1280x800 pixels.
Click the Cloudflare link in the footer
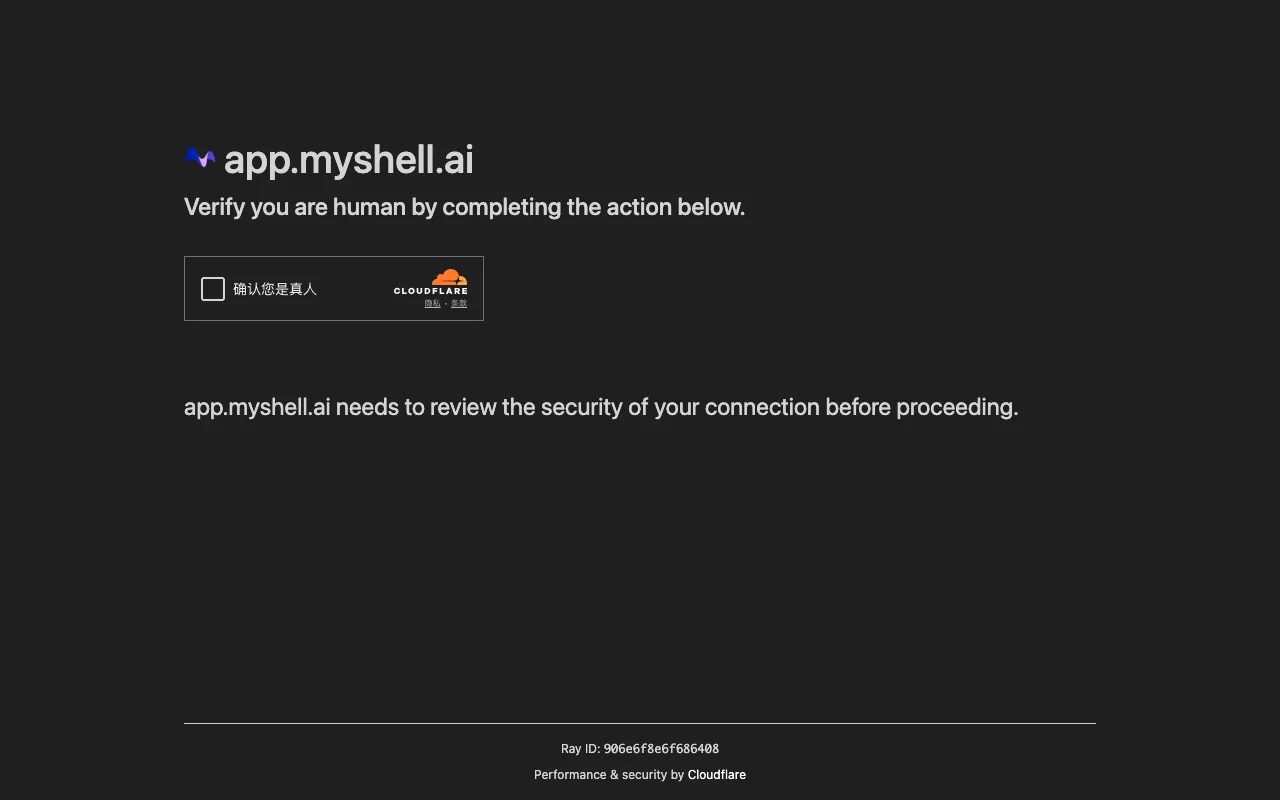716,774
